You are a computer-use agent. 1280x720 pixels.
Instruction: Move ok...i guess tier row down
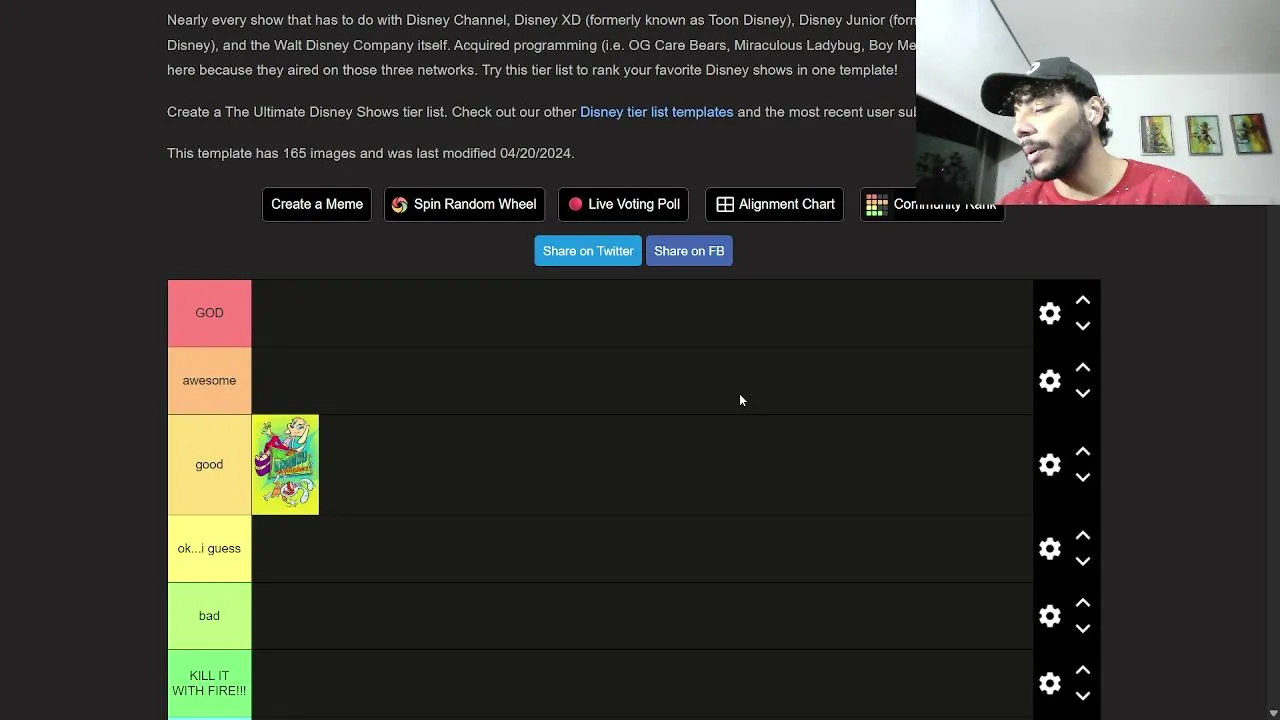[1082, 562]
